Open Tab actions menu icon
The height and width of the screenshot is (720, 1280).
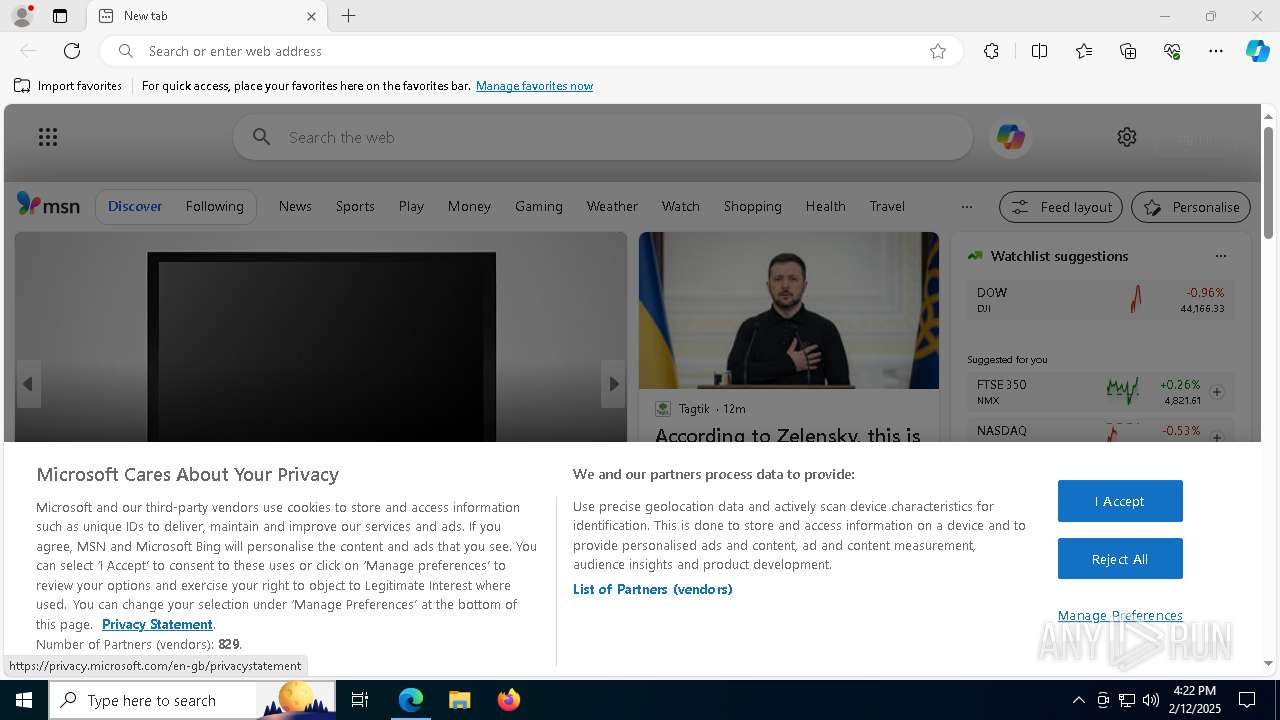point(60,16)
